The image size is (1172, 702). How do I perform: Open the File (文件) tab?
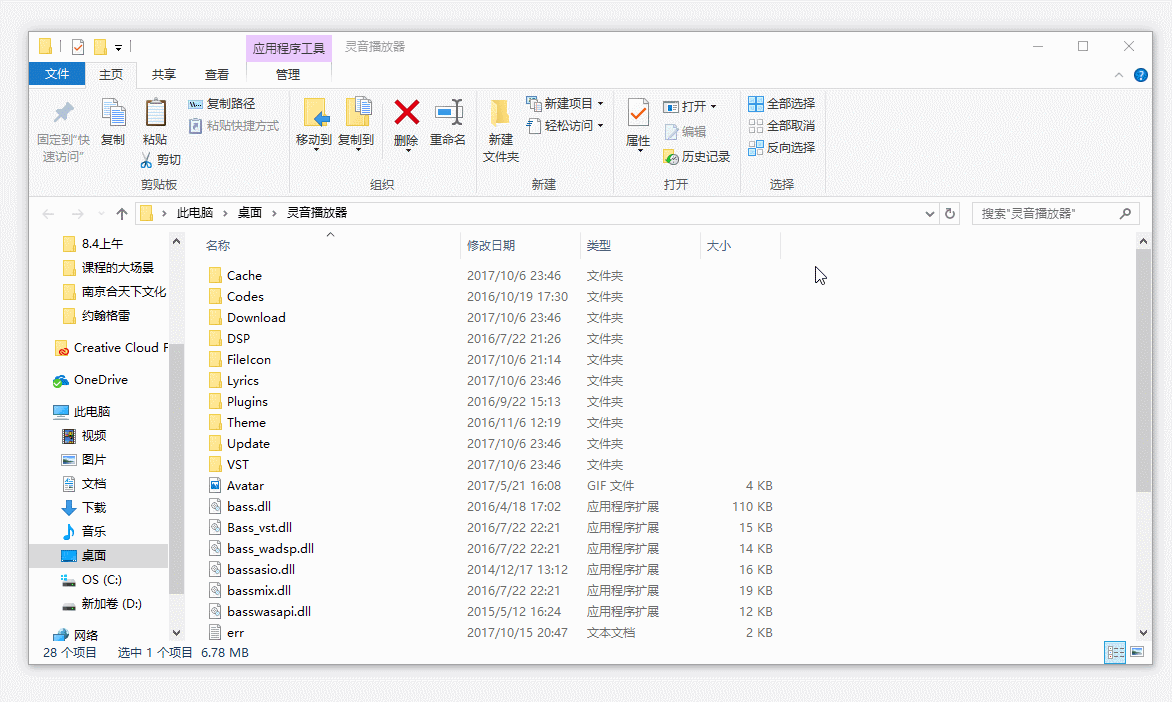57,74
